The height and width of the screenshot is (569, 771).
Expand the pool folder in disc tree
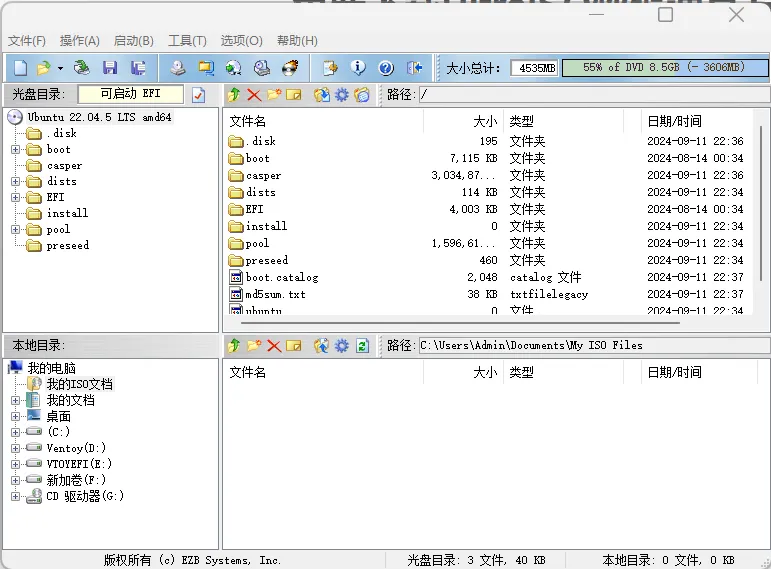15,230
